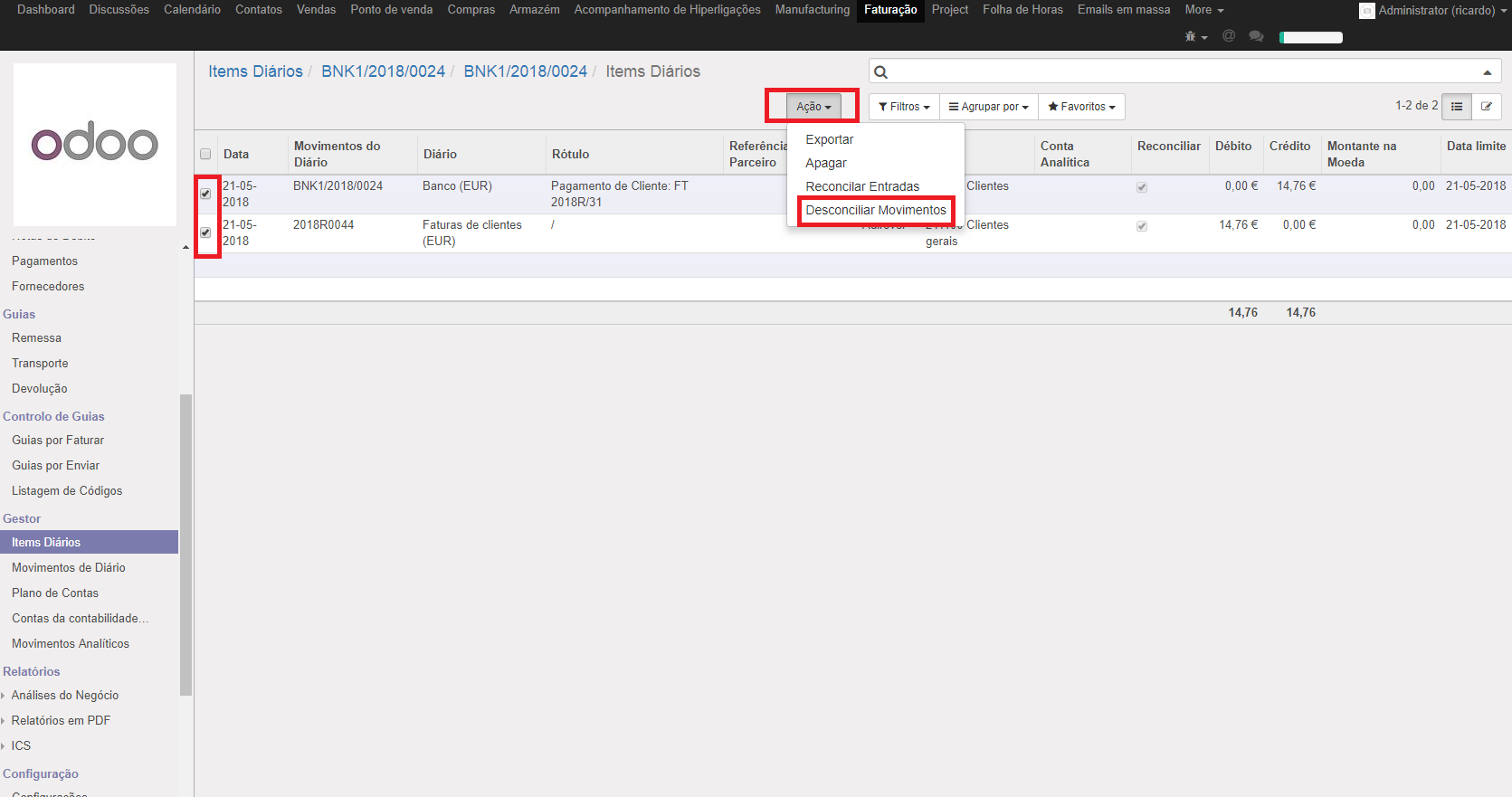This screenshot has width=1512, height=797.
Task: Open the debug bug icon menu
Action: coord(1195,37)
